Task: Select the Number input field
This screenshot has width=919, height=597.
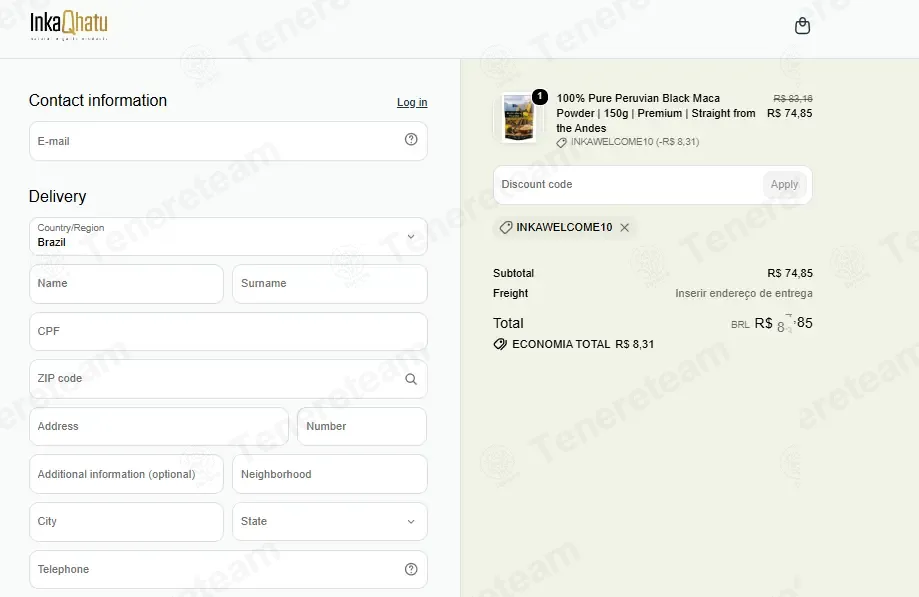Action: click(362, 427)
